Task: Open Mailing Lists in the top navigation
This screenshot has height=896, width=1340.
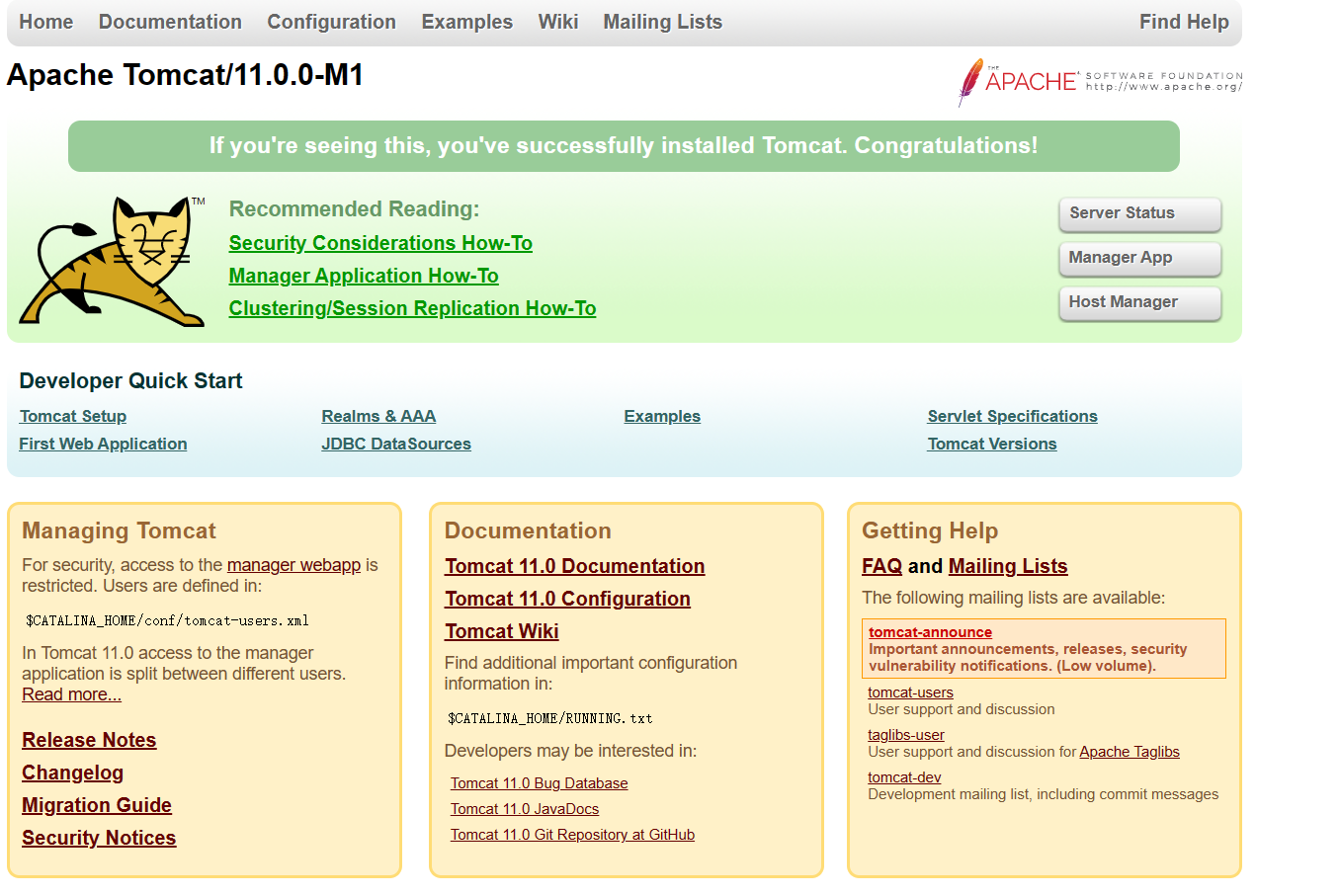Action: click(663, 22)
